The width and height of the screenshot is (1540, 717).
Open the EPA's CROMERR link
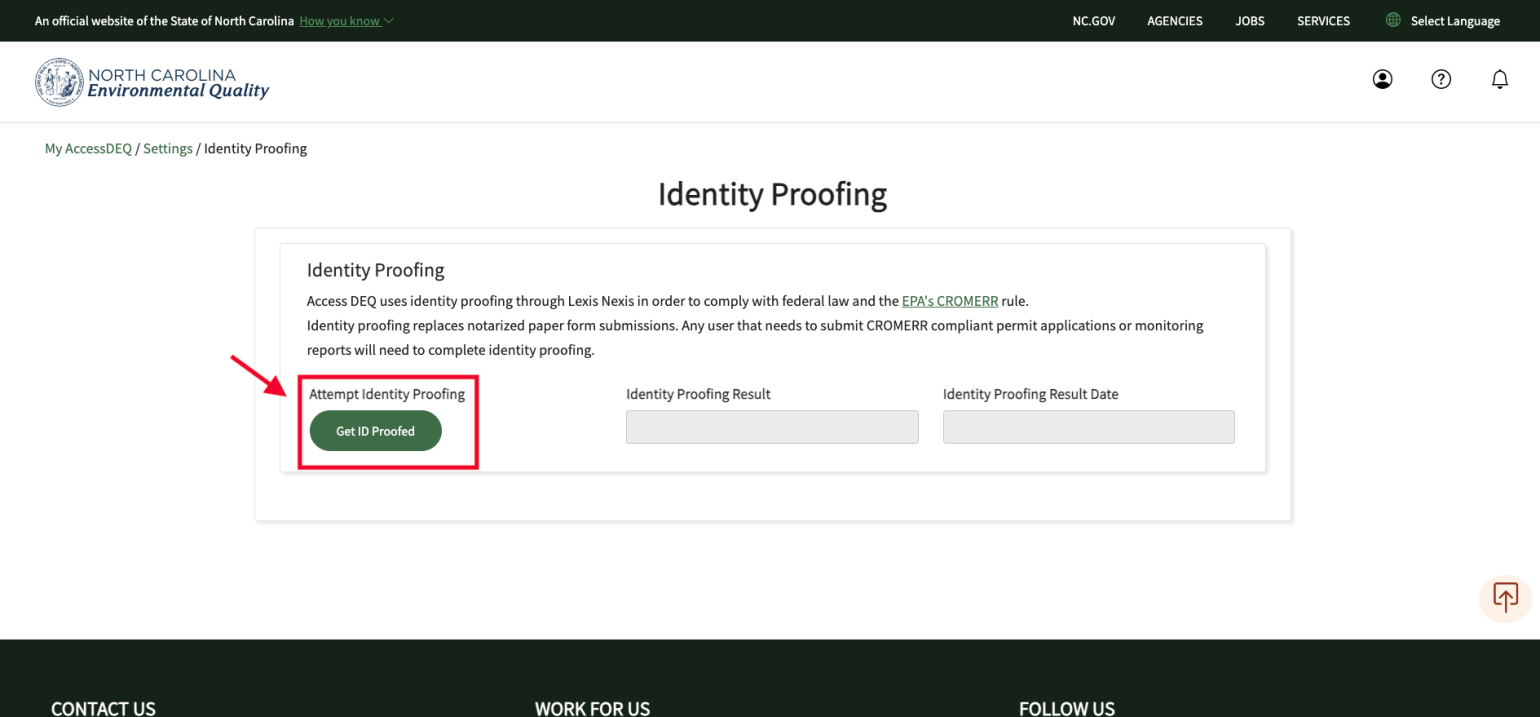click(949, 300)
